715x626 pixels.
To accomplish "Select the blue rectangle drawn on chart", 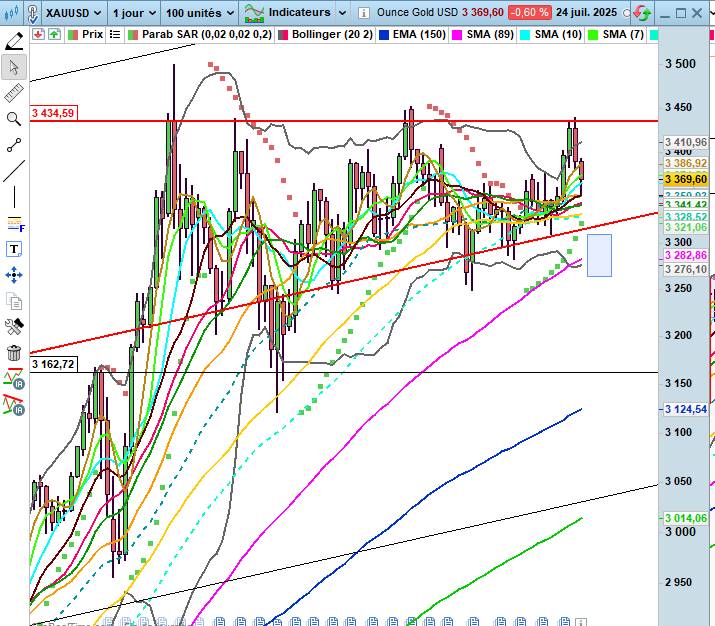I will click(x=599, y=255).
